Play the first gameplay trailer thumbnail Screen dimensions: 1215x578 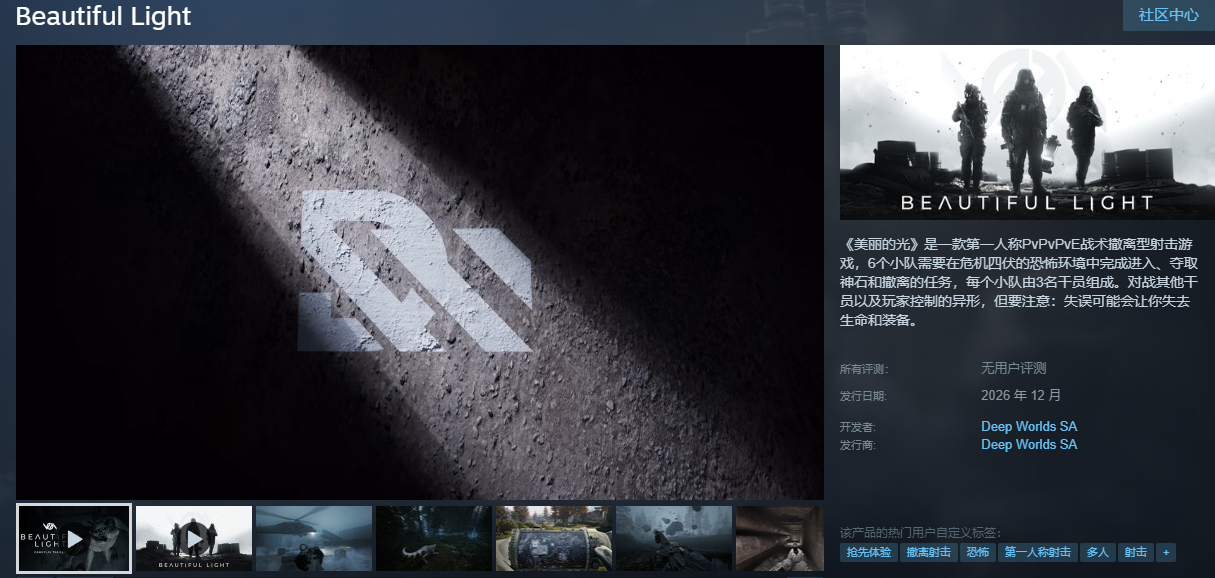click(74, 538)
